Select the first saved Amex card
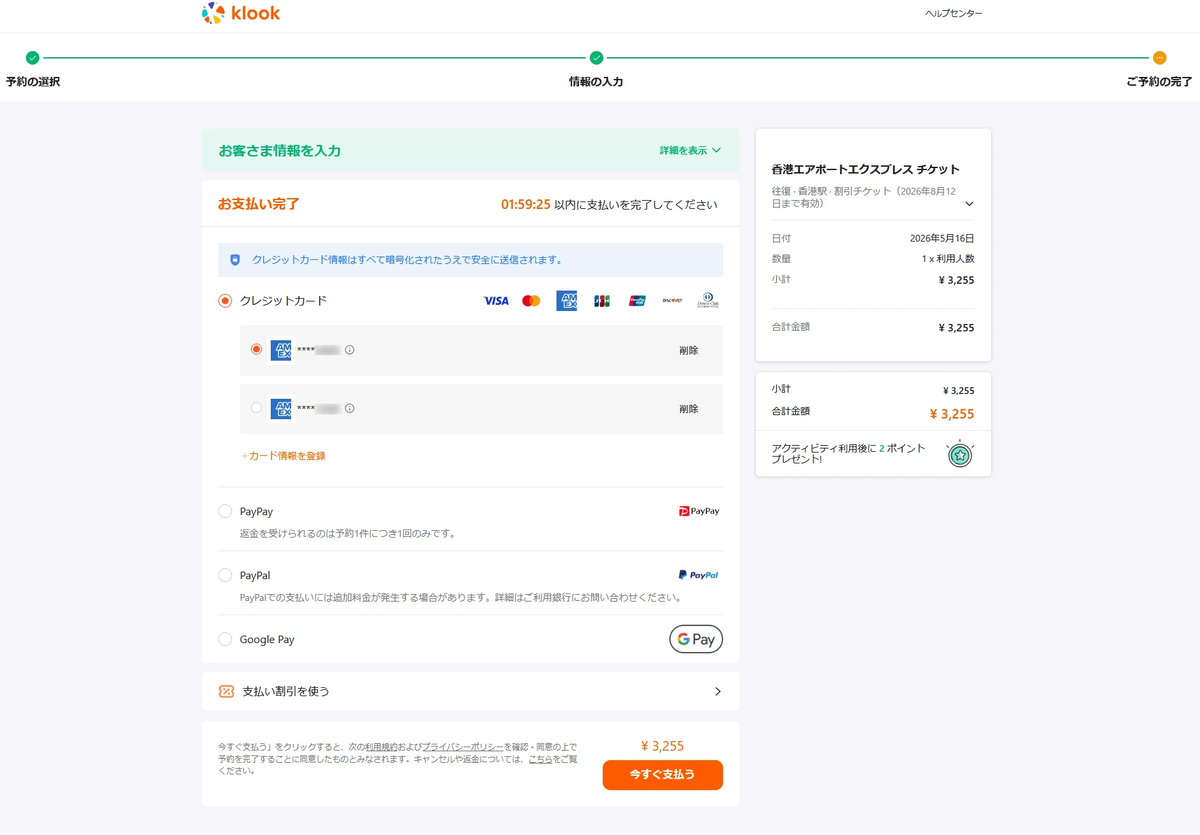 257,350
